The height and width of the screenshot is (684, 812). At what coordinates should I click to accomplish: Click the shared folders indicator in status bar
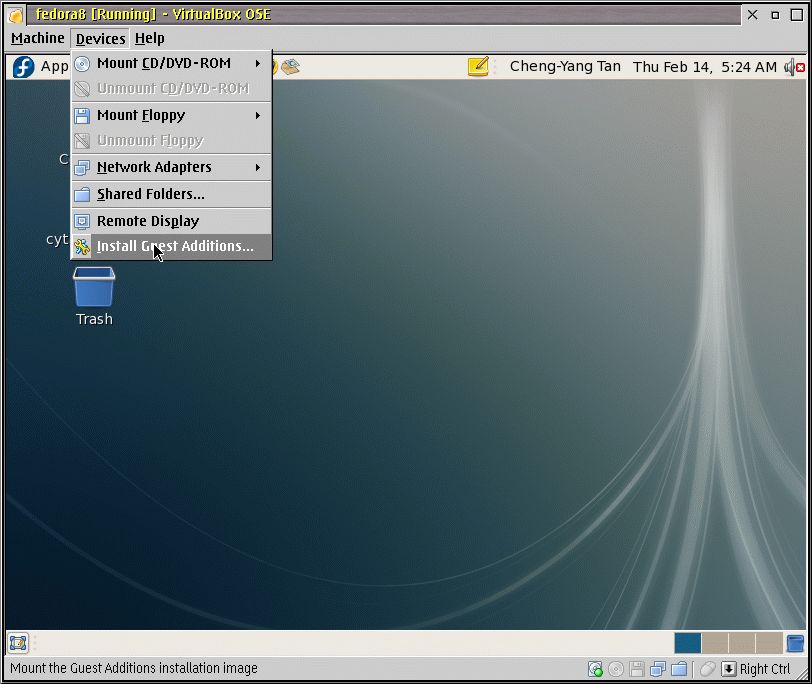[679, 669]
